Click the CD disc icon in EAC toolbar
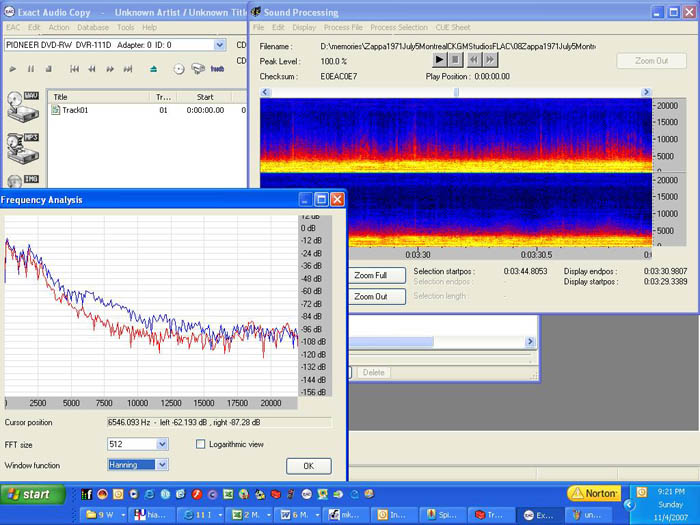 (179, 69)
